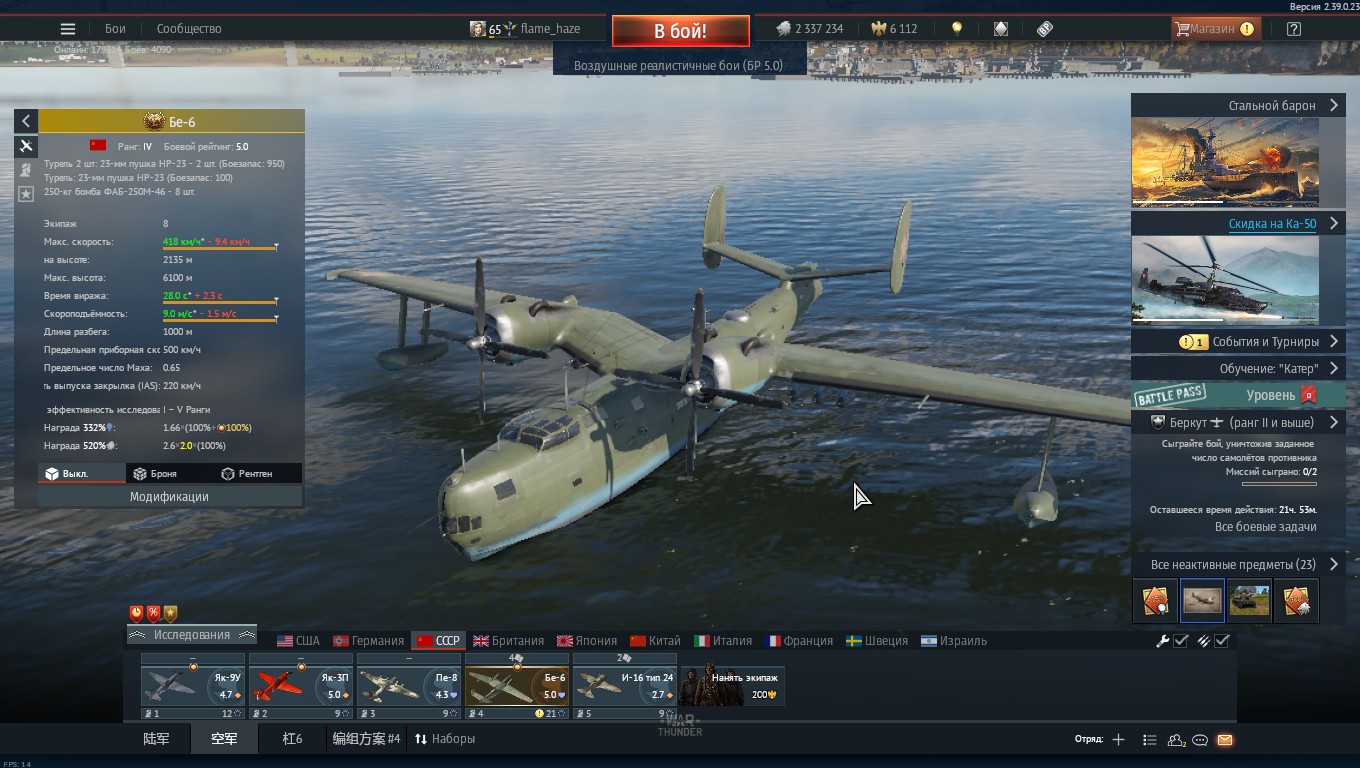Open the chat speech bubble icon
The image size is (1360, 768).
click(x=1200, y=740)
